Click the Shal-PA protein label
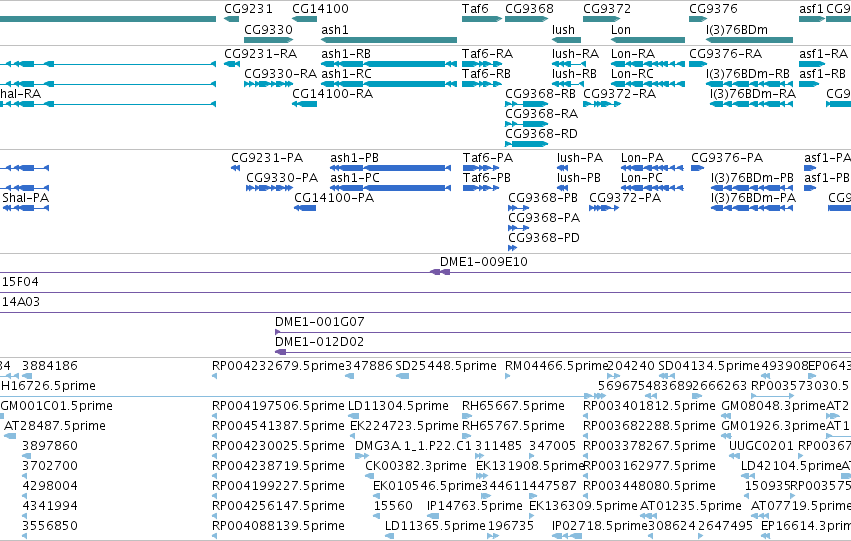 [26, 198]
